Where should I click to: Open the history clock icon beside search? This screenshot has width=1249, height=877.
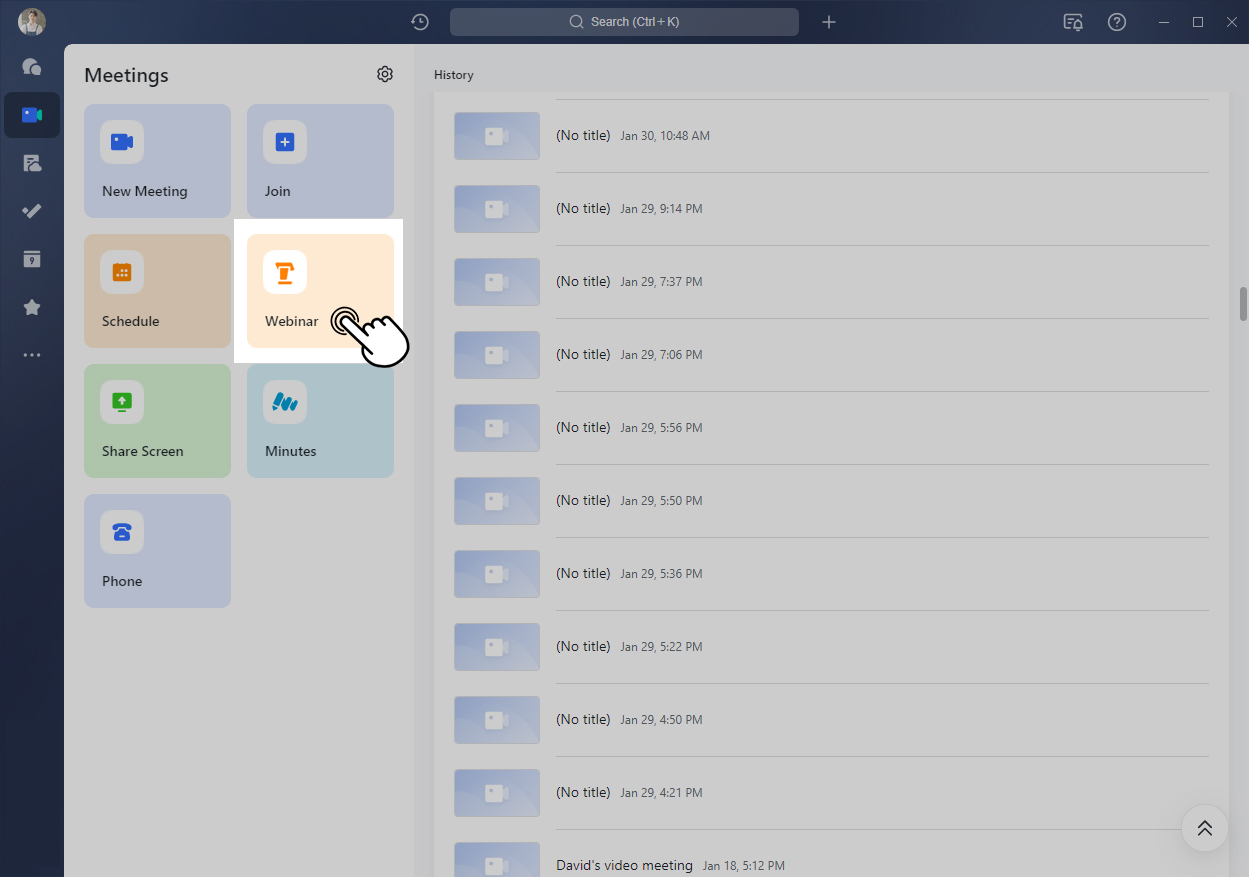click(x=420, y=22)
